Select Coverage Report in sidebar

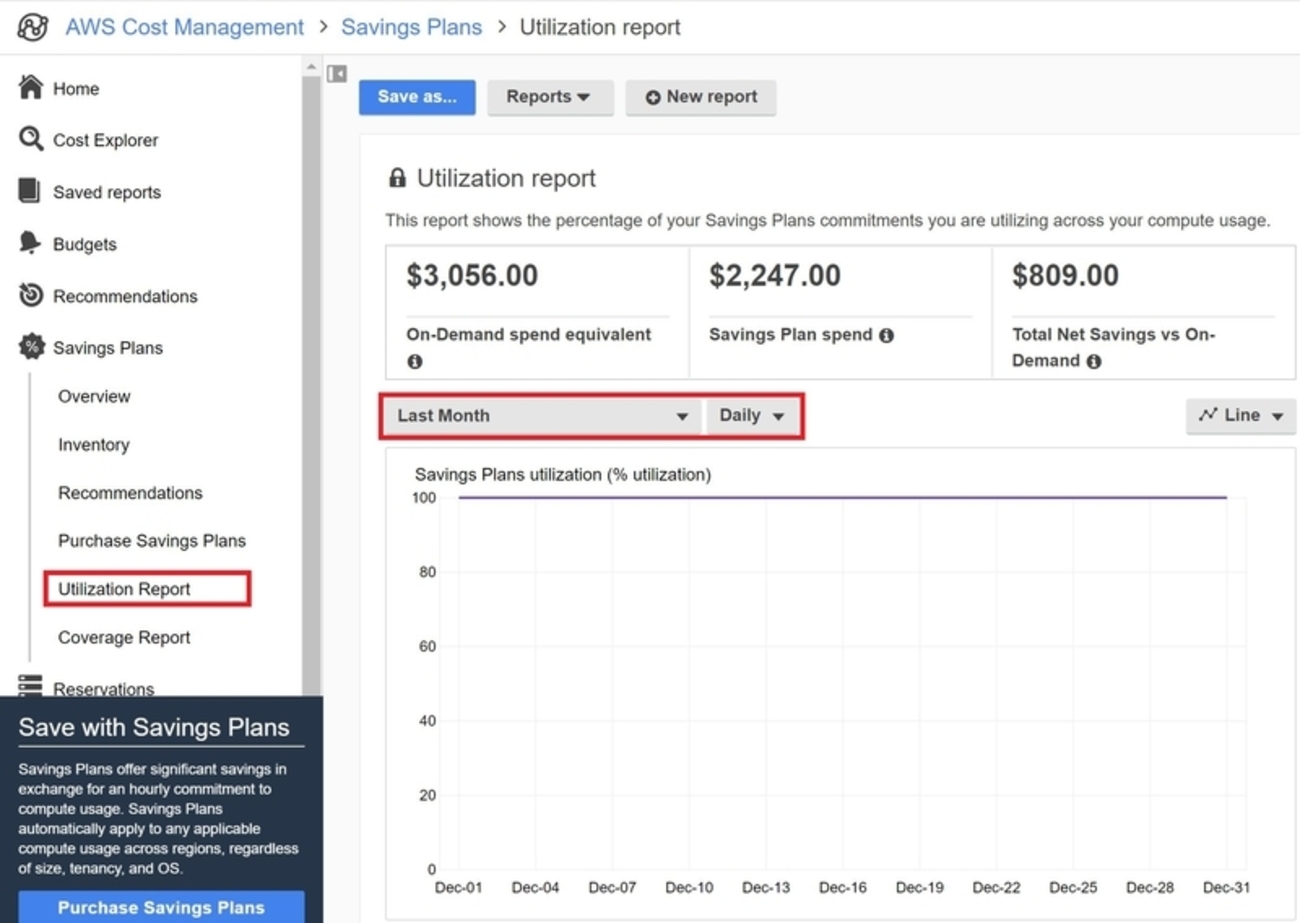coord(124,637)
